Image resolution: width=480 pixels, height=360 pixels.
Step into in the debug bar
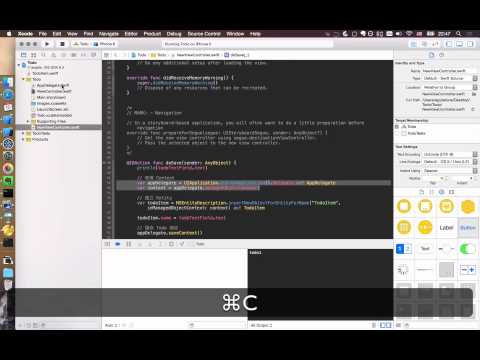(150, 244)
